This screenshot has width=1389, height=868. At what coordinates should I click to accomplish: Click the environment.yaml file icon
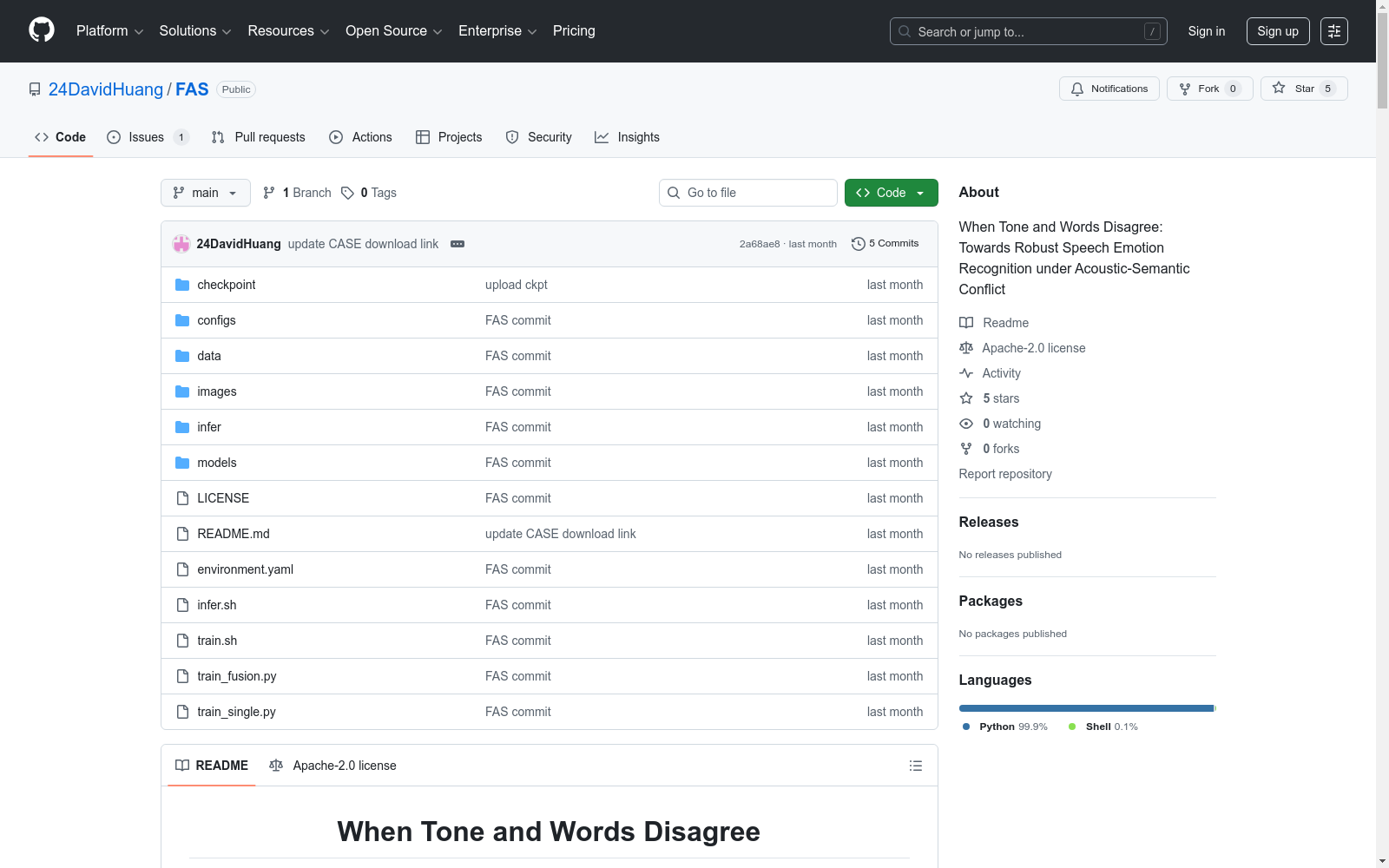[182, 569]
